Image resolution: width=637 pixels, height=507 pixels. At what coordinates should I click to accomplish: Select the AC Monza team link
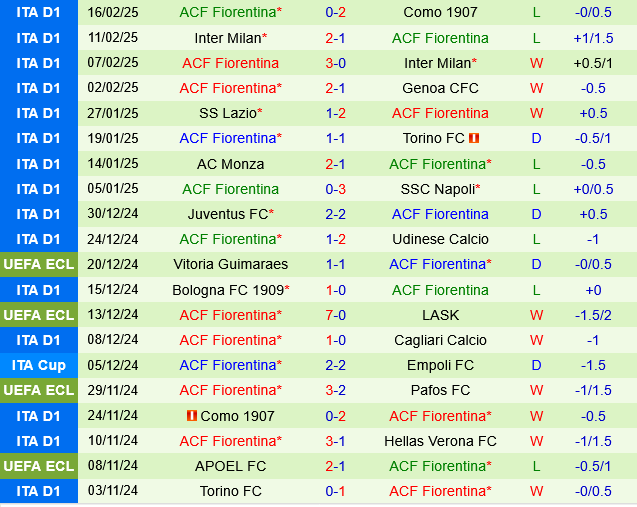coord(230,164)
